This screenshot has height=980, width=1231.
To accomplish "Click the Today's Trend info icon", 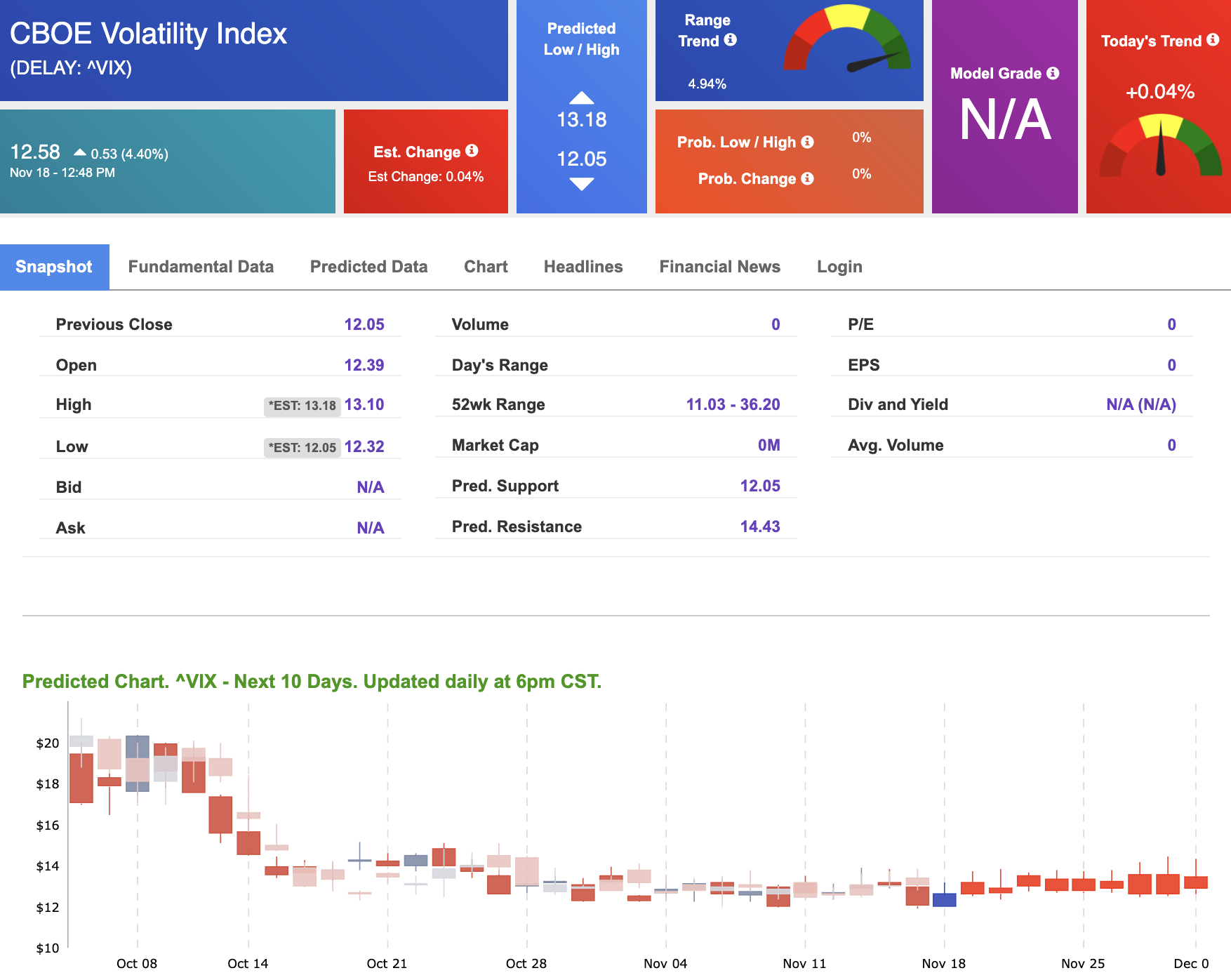I will 1213,40.
